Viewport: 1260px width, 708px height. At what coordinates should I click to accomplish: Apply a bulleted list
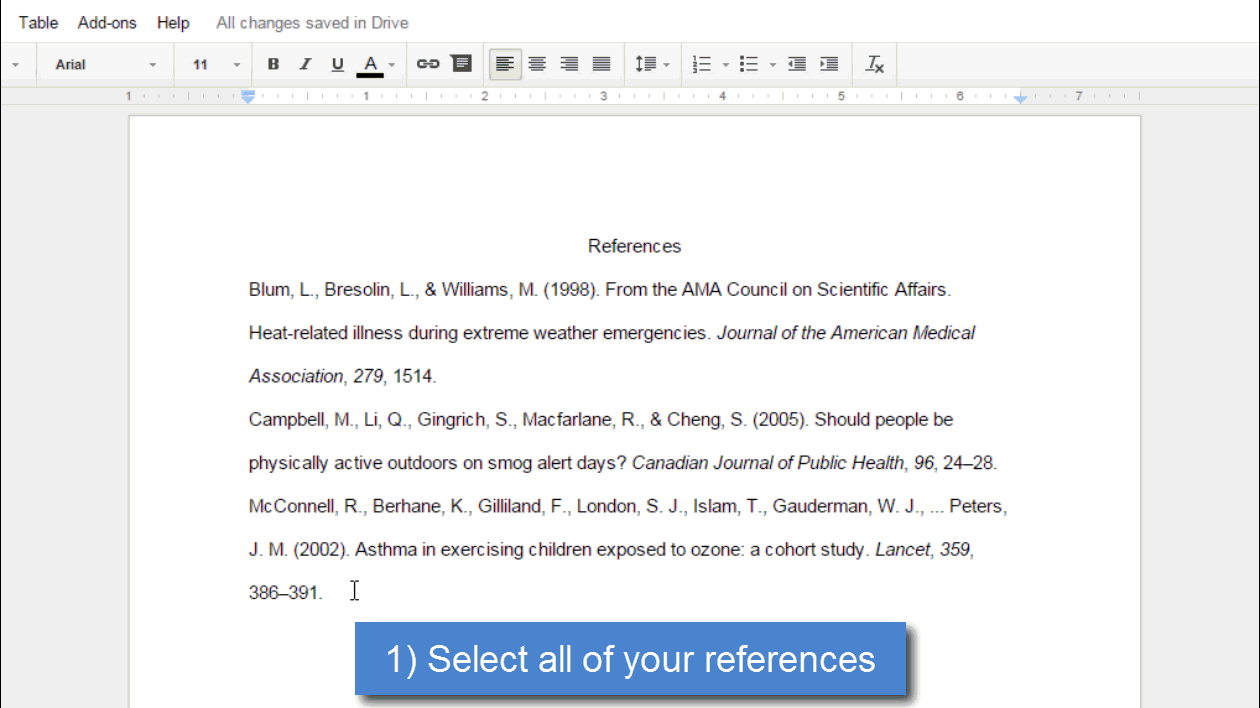pos(748,63)
